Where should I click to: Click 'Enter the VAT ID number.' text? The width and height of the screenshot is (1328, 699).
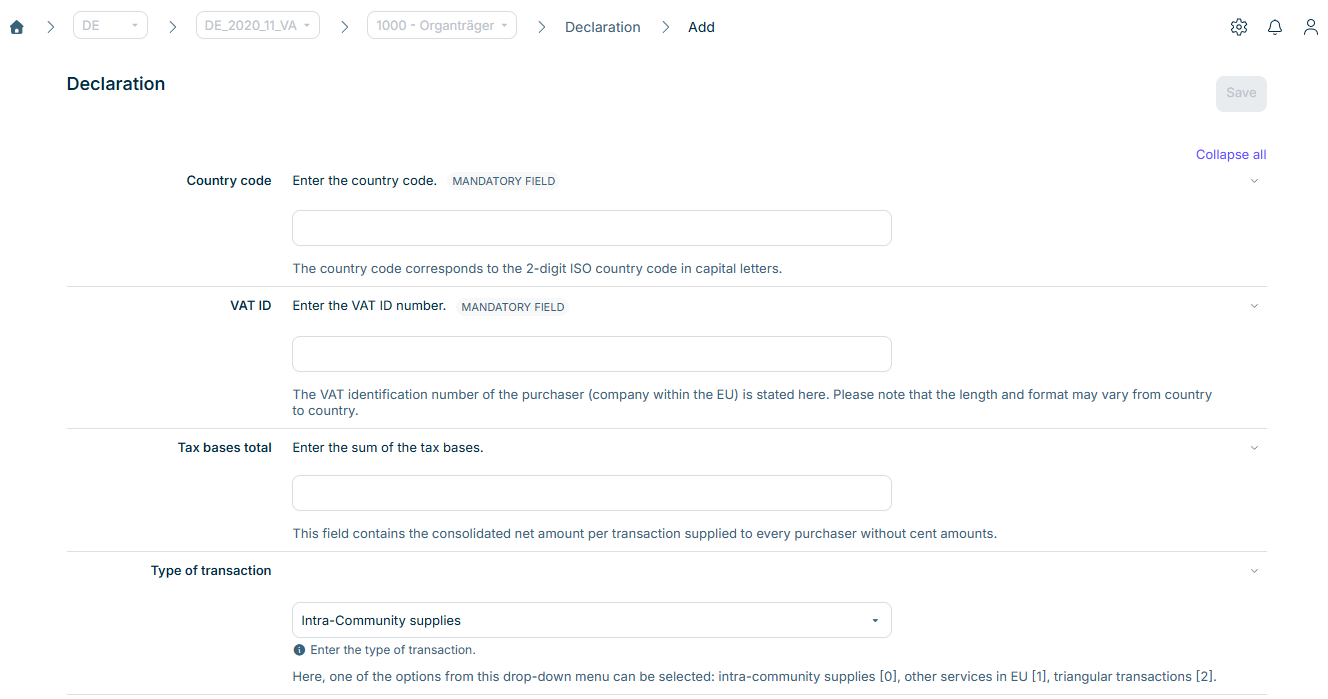pyautogui.click(x=369, y=306)
